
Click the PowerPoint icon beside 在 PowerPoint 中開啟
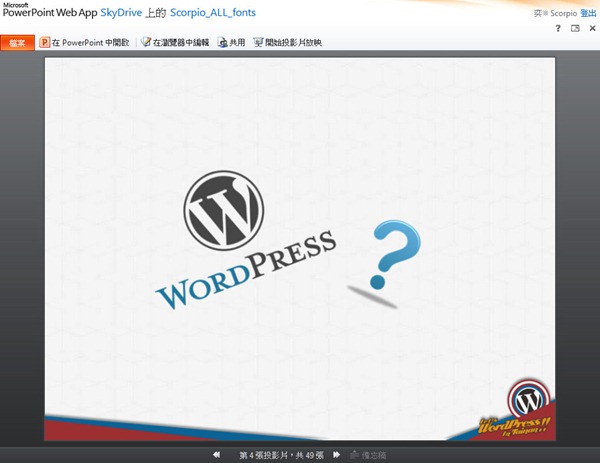[x=45, y=42]
